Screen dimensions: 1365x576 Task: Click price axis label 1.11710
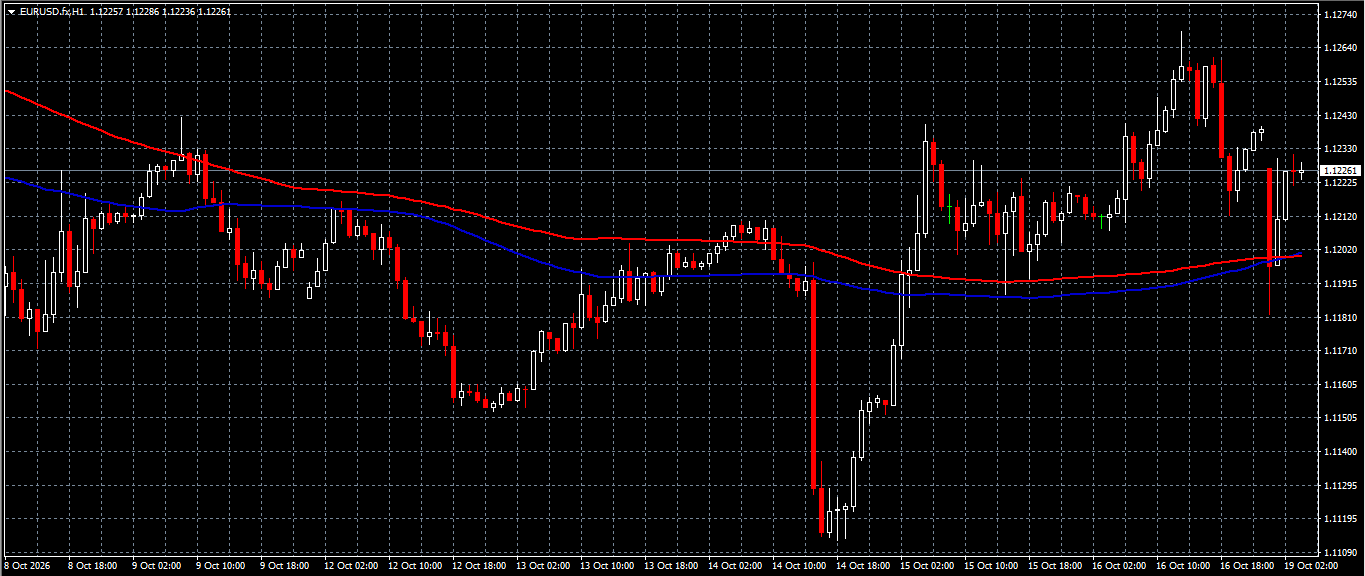(x=1339, y=351)
